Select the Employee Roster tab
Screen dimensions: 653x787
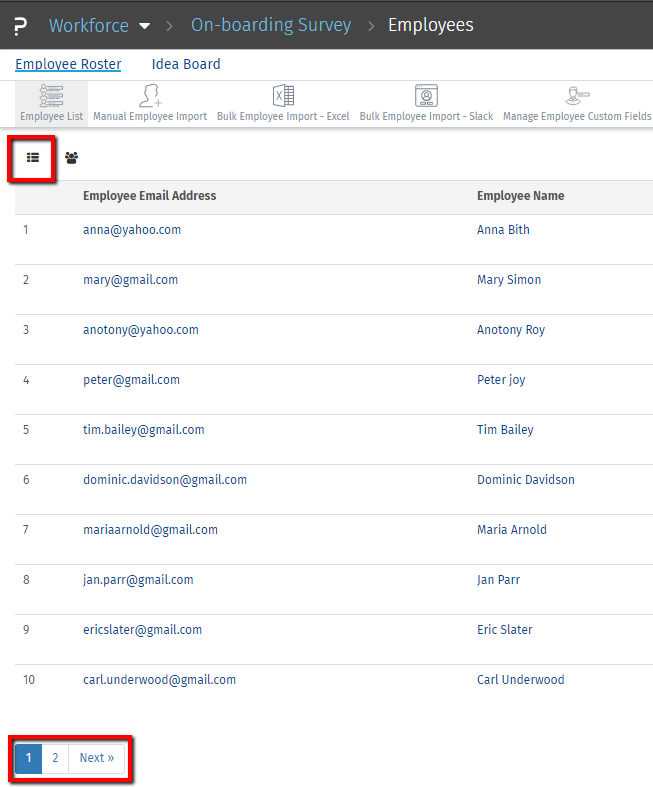click(x=68, y=64)
